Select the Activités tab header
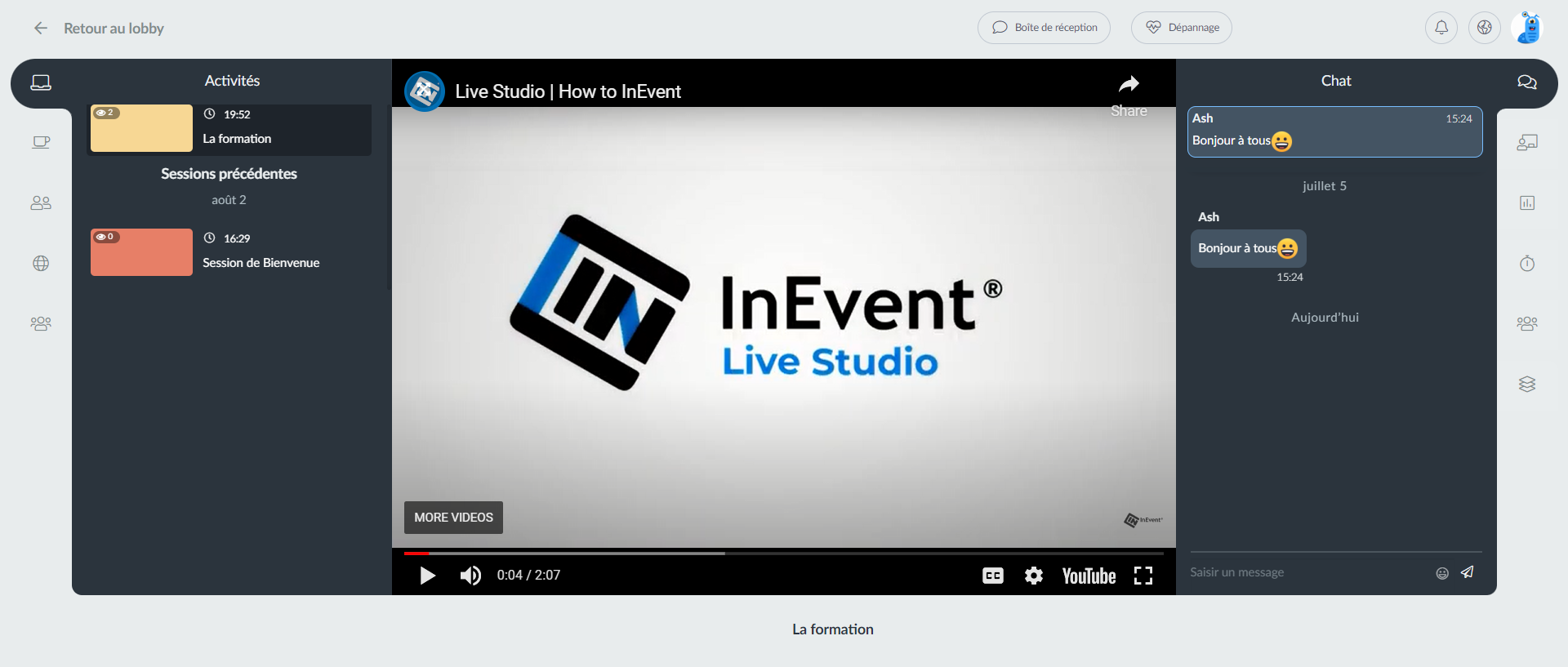Screen dimensions: 1568x667 pyautogui.click(x=232, y=81)
